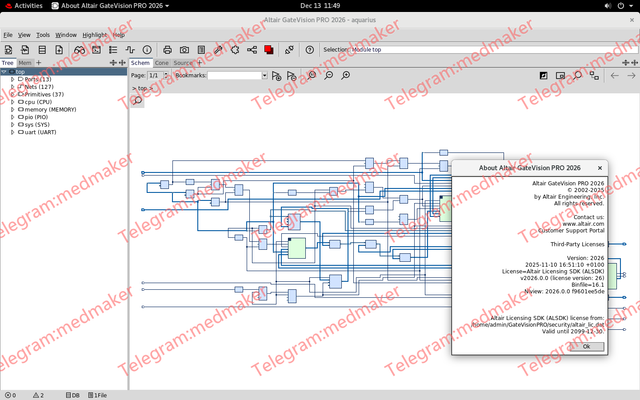Click the warning triangle count in status bar

38,395
